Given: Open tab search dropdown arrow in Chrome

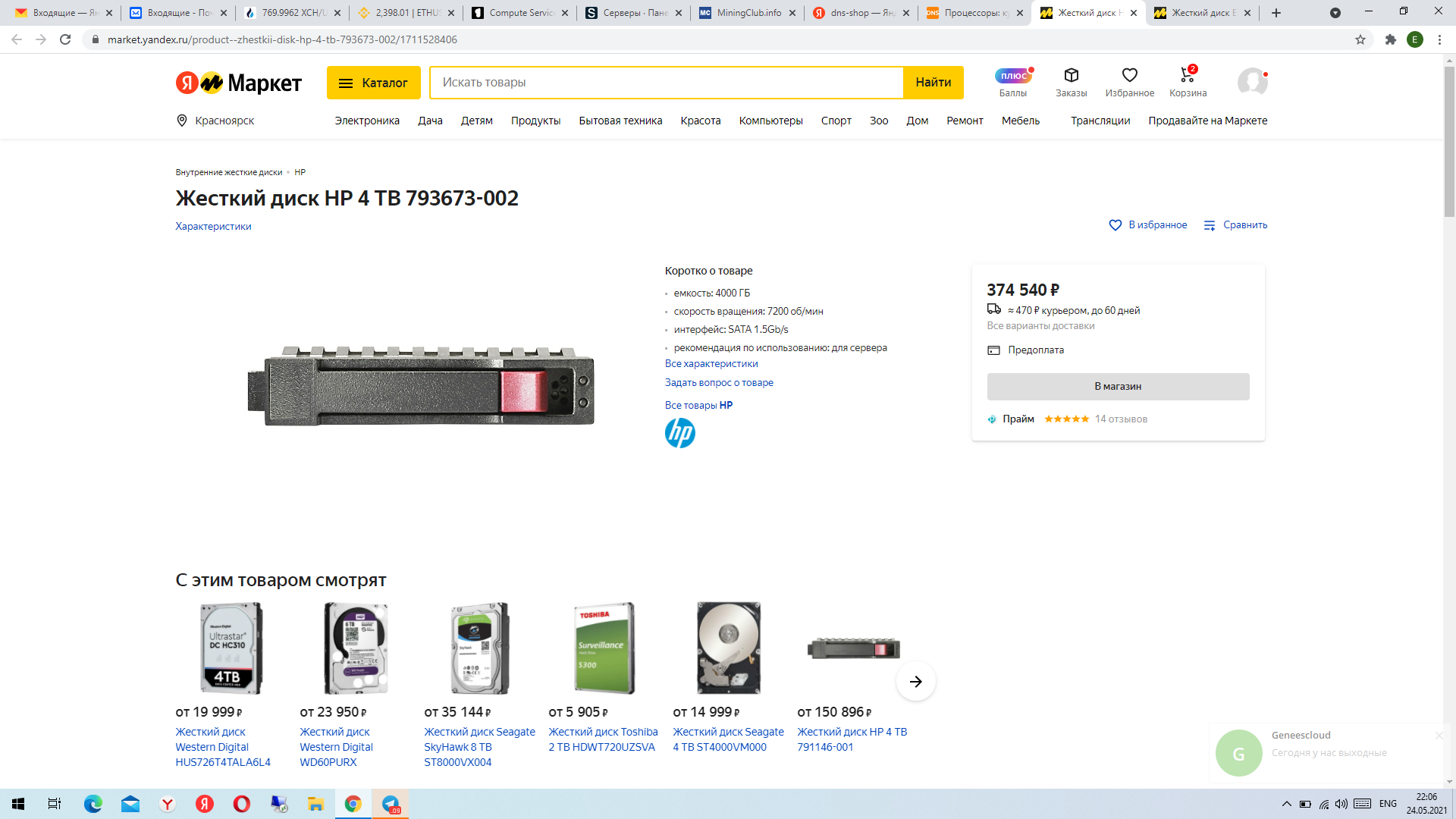Looking at the screenshot, I should click(x=1335, y=13).
